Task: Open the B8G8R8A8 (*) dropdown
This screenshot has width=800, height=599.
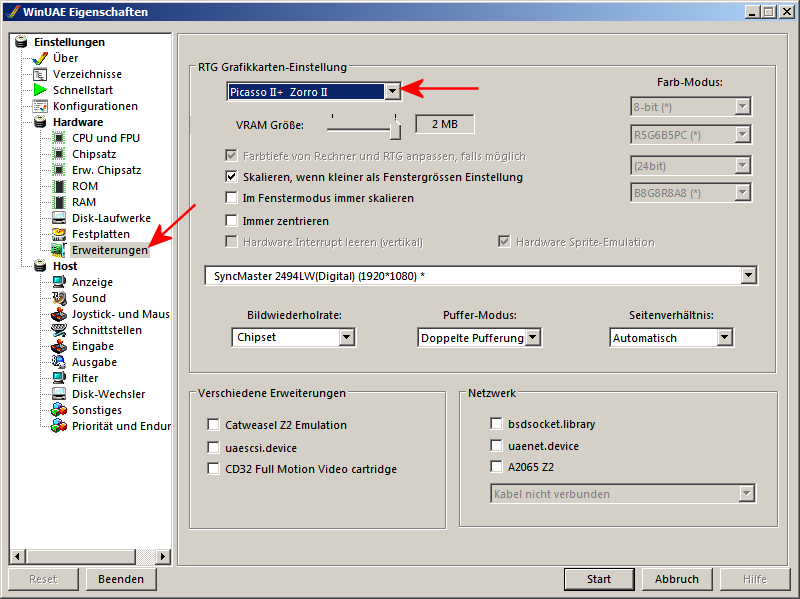Action: coord(742,193)
